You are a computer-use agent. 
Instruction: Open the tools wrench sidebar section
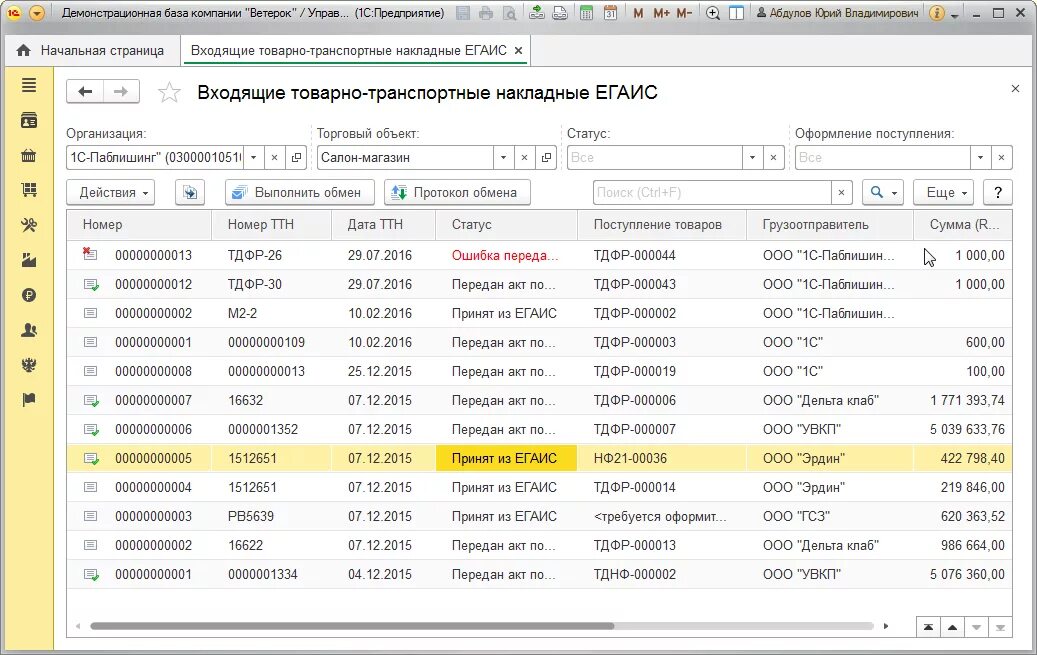[x=28, y=226]
